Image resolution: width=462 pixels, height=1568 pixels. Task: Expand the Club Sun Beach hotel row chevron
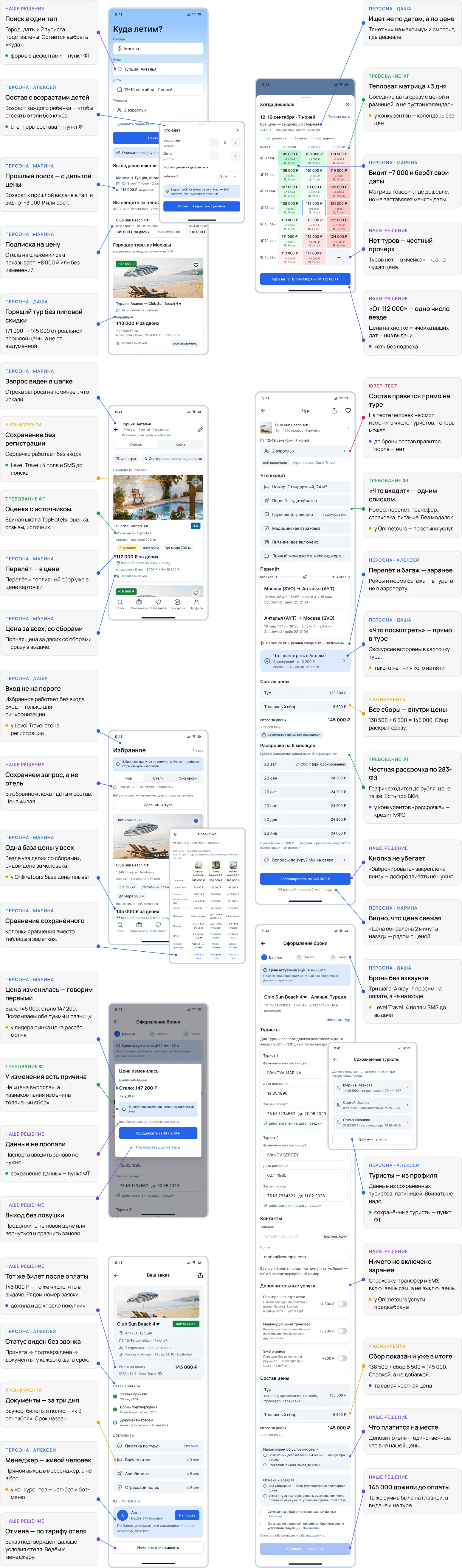point(348,427)
